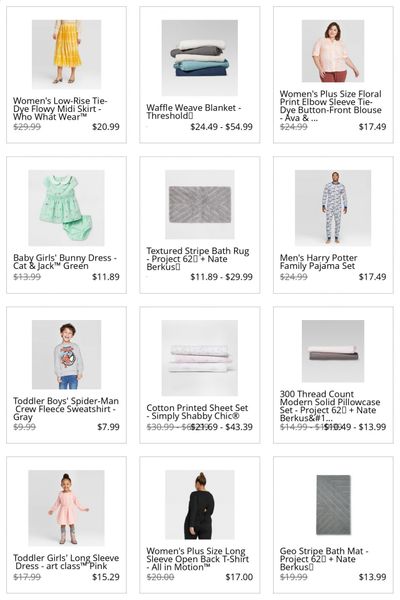Open Textured Stripe Bath Rug product link

pyautogui.click(x=198, y=259)
